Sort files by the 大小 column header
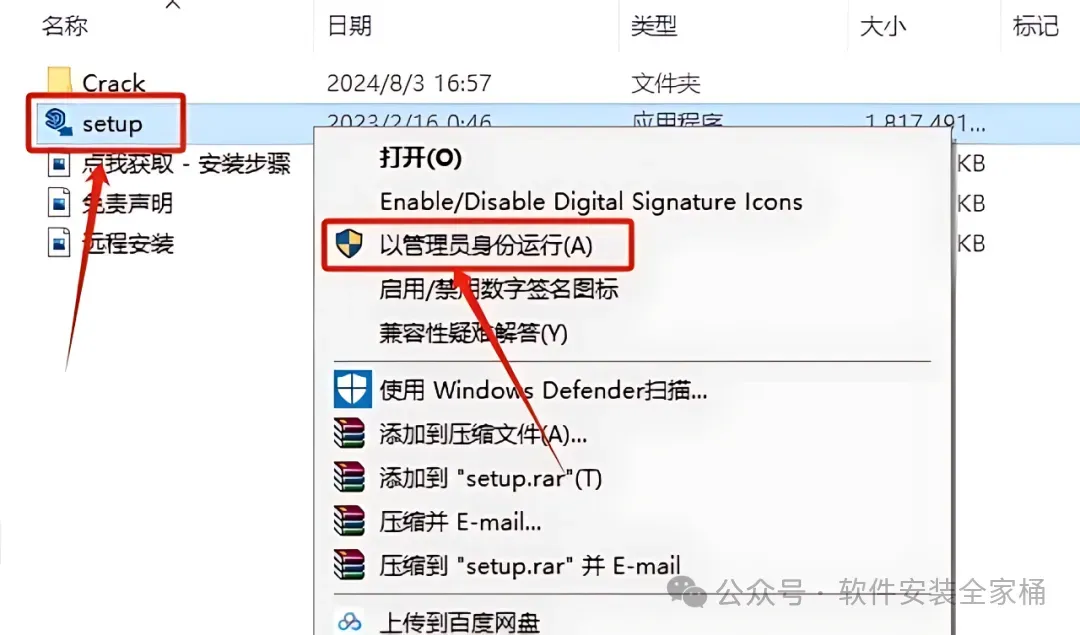Screen dimensions: 1080x635 882,26
